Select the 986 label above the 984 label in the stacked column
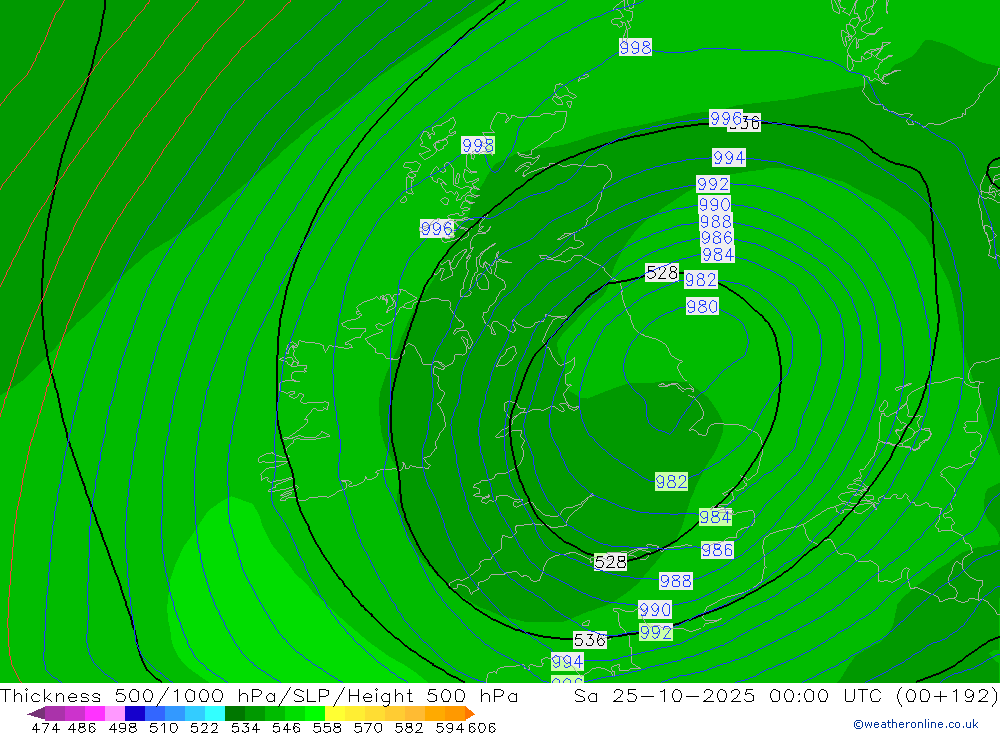 717,238
